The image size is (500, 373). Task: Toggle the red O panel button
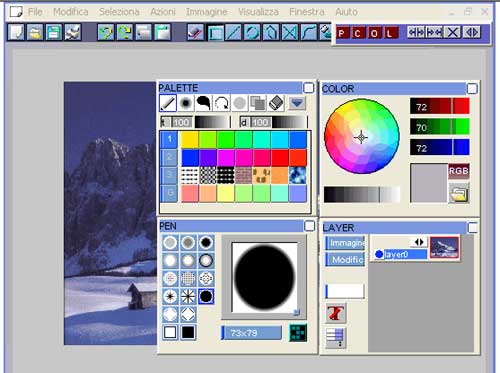[x=374, y=33]
